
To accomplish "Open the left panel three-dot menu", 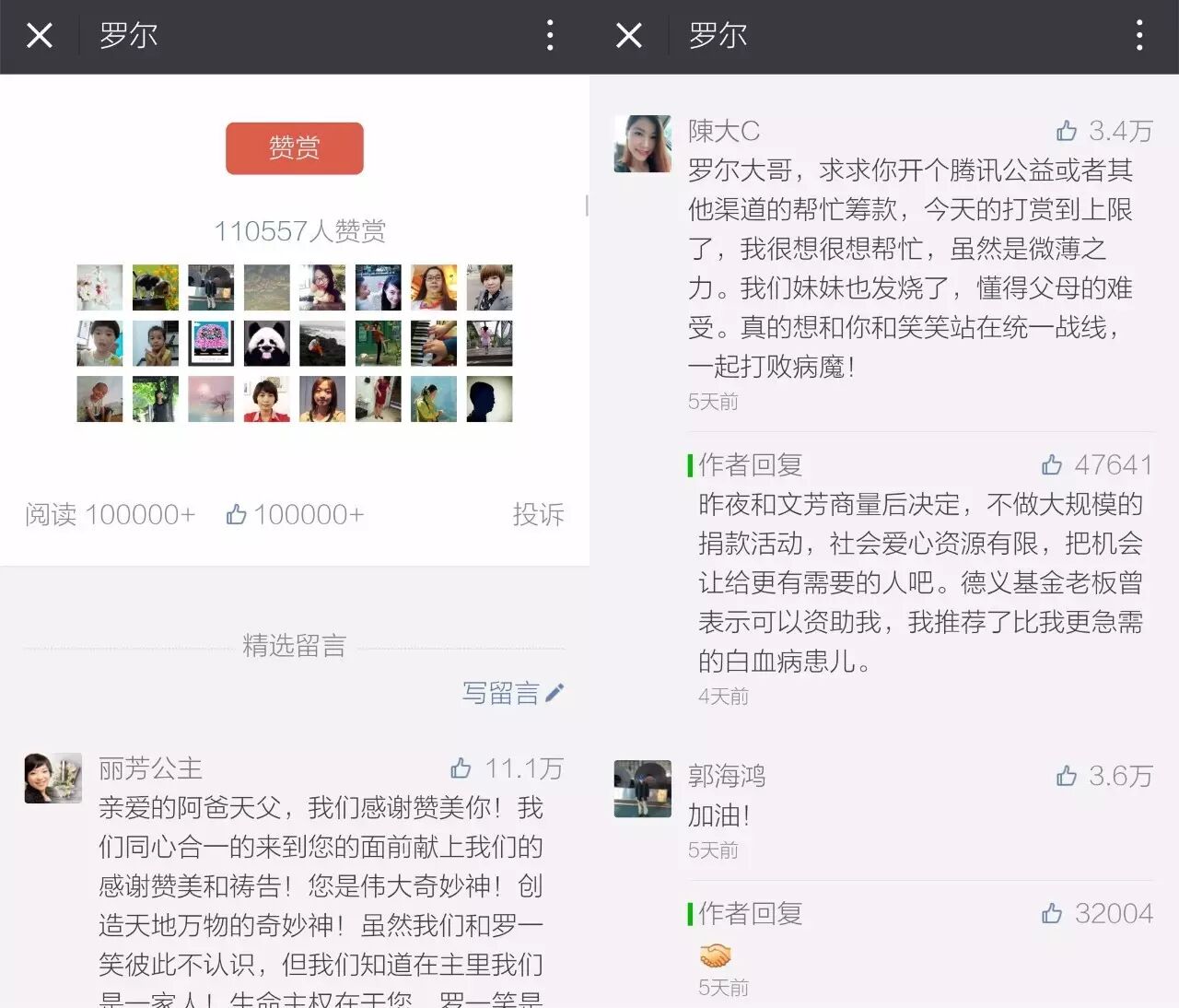I will [x=550, y=36].
